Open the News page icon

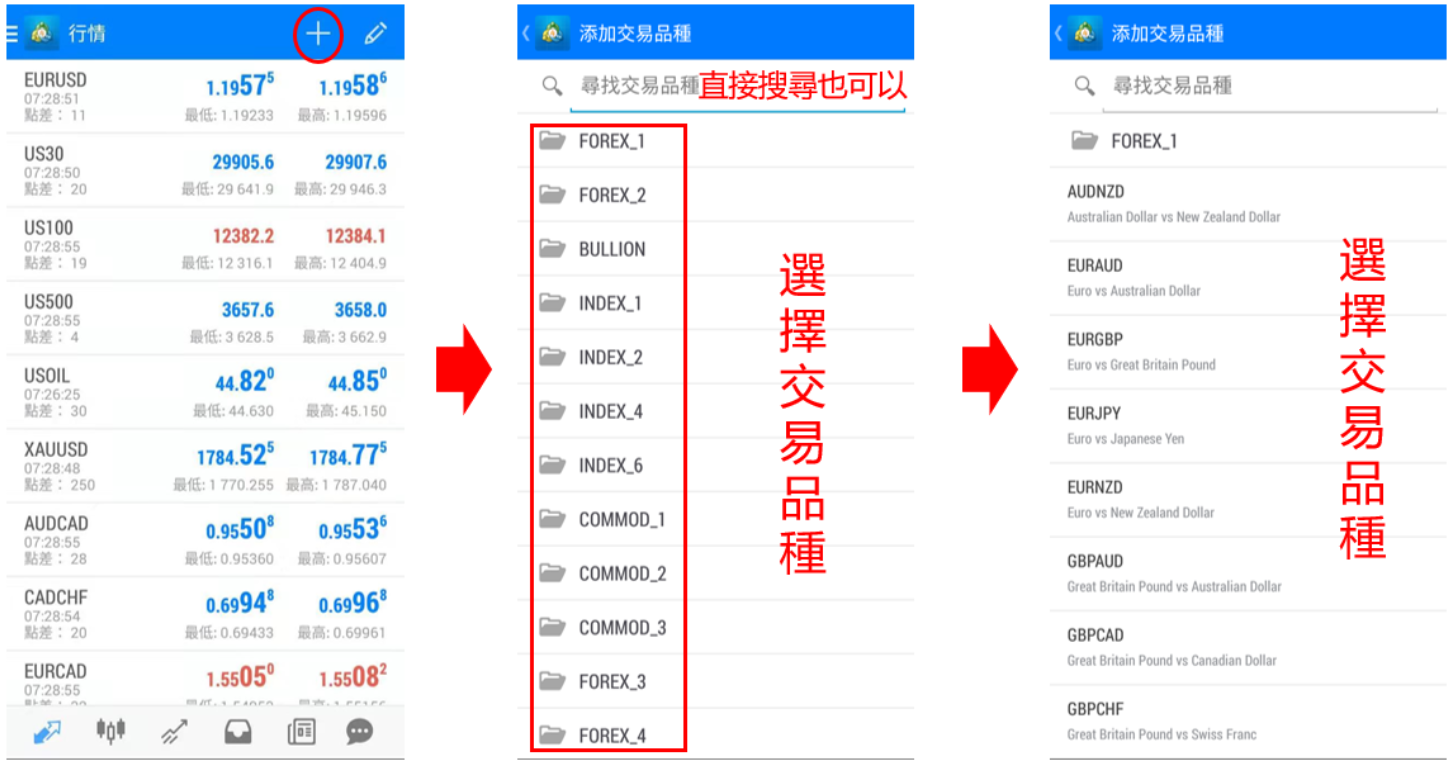point(301,732)
